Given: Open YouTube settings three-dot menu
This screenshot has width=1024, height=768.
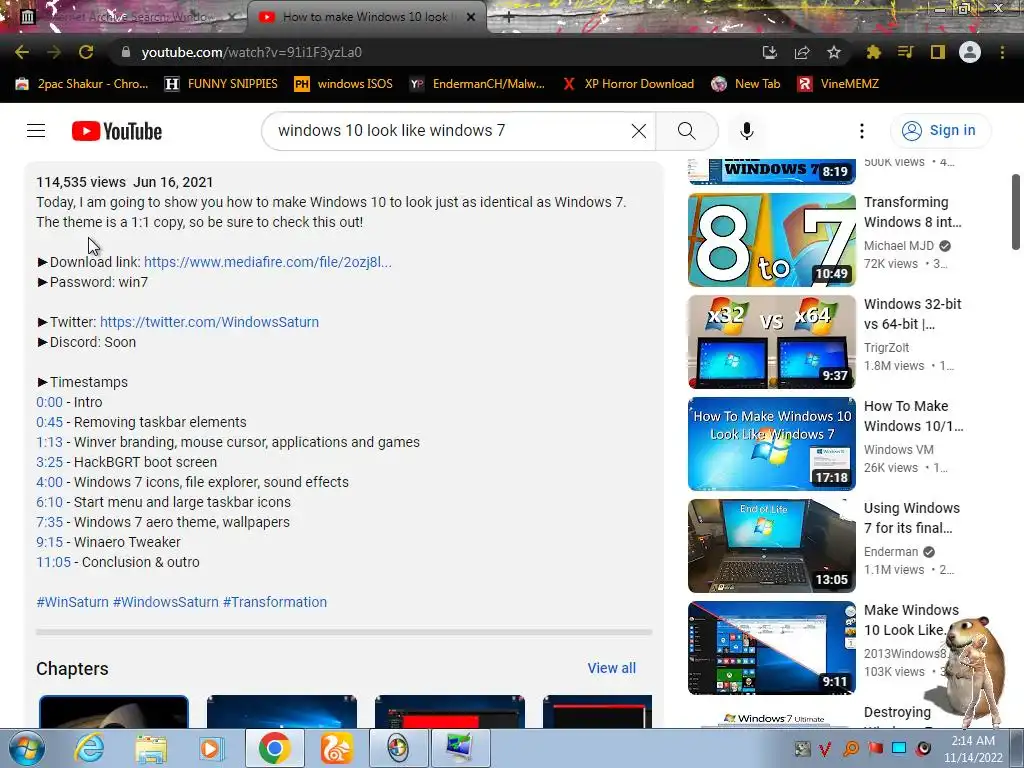Looking at the screenshot, I should click(x=862, y=131).
